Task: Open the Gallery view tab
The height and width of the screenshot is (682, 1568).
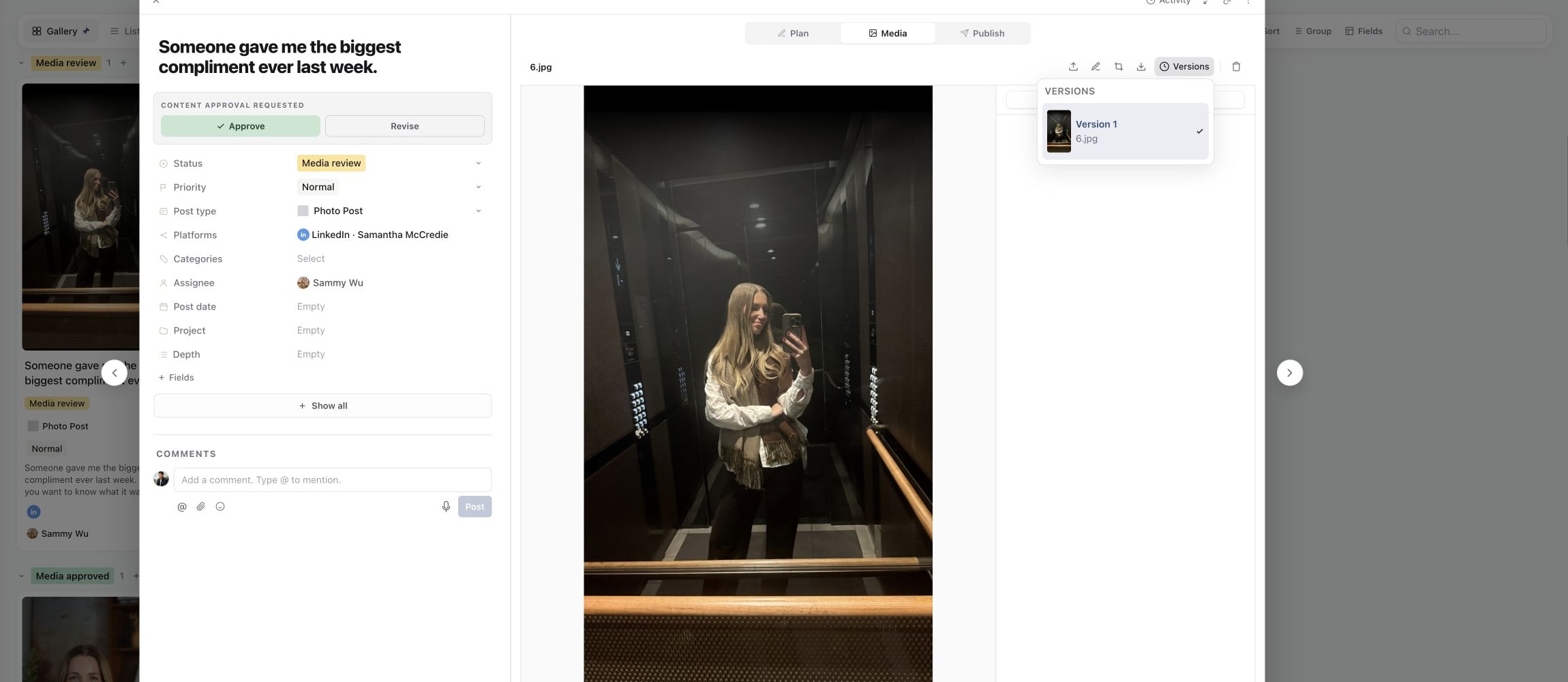Action: click(61, 31)
